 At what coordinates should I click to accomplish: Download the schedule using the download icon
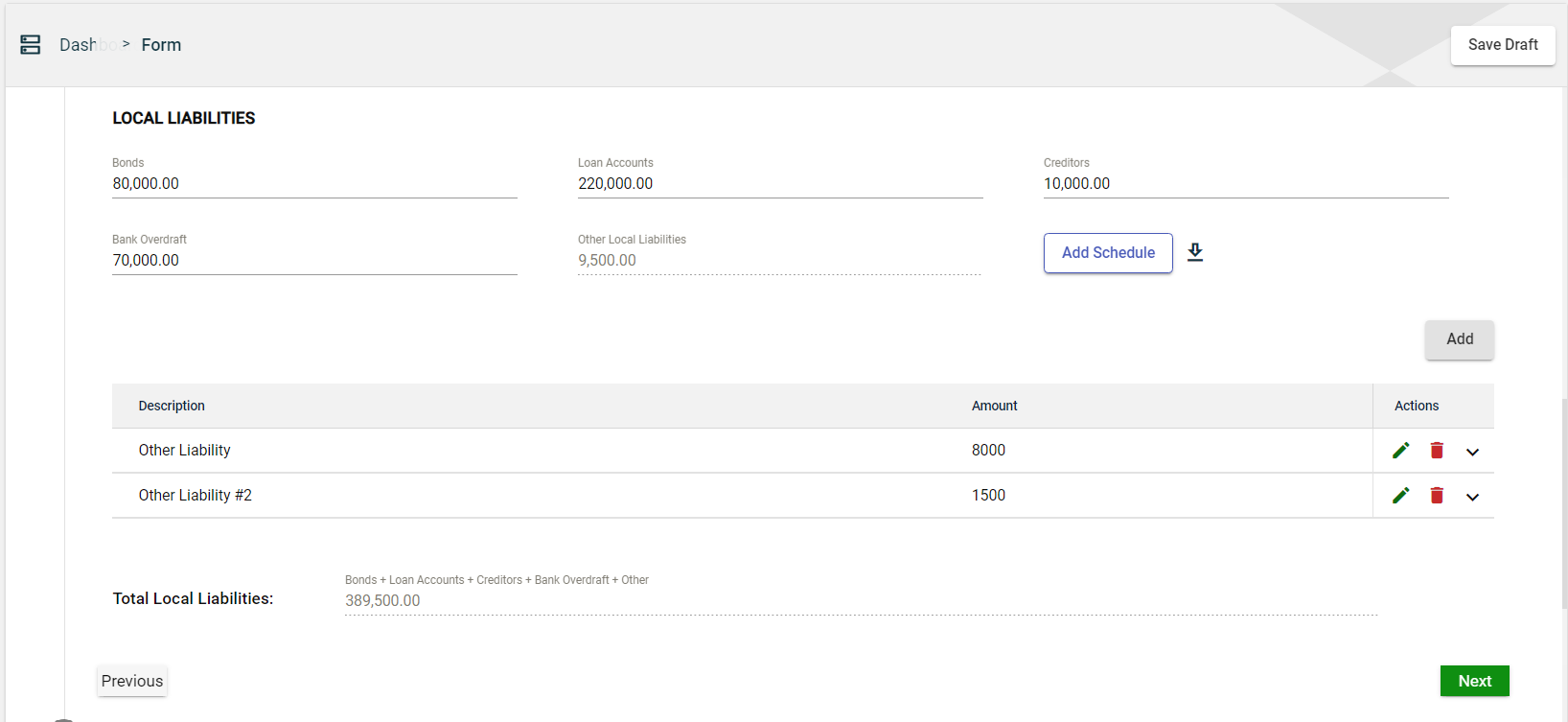(1194, 252)
